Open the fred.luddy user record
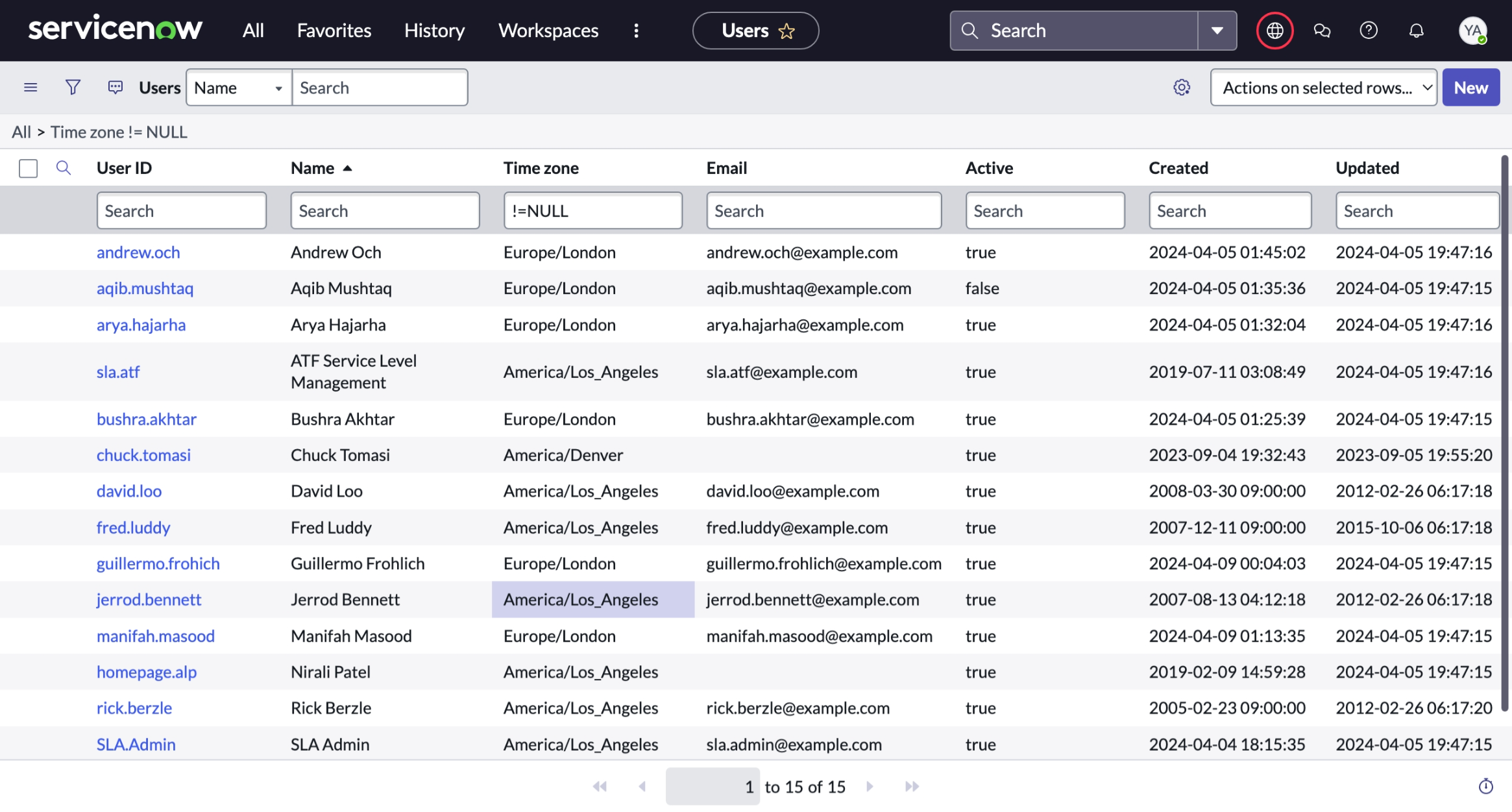This screenshot has width=1512, height=812. pyautogui.click(x=133, y=528)
